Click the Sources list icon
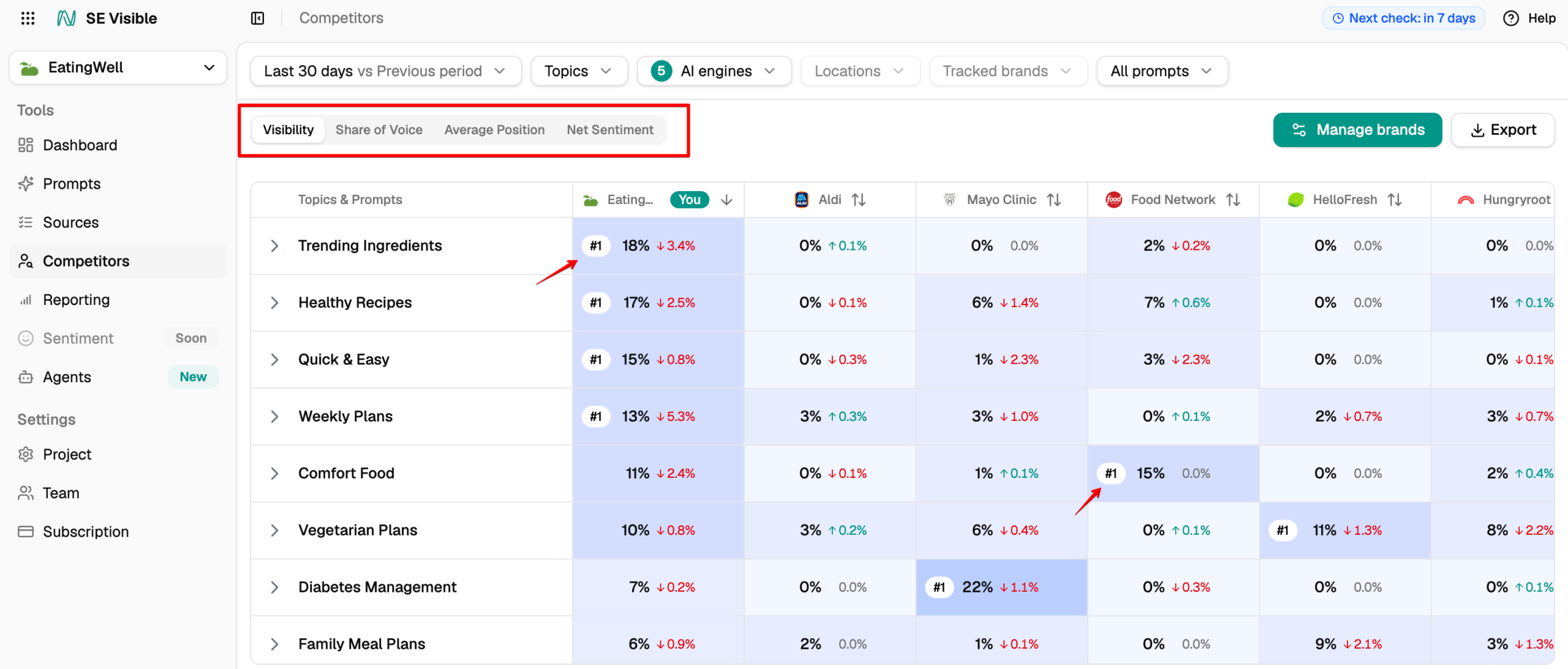 coord(26,222)
